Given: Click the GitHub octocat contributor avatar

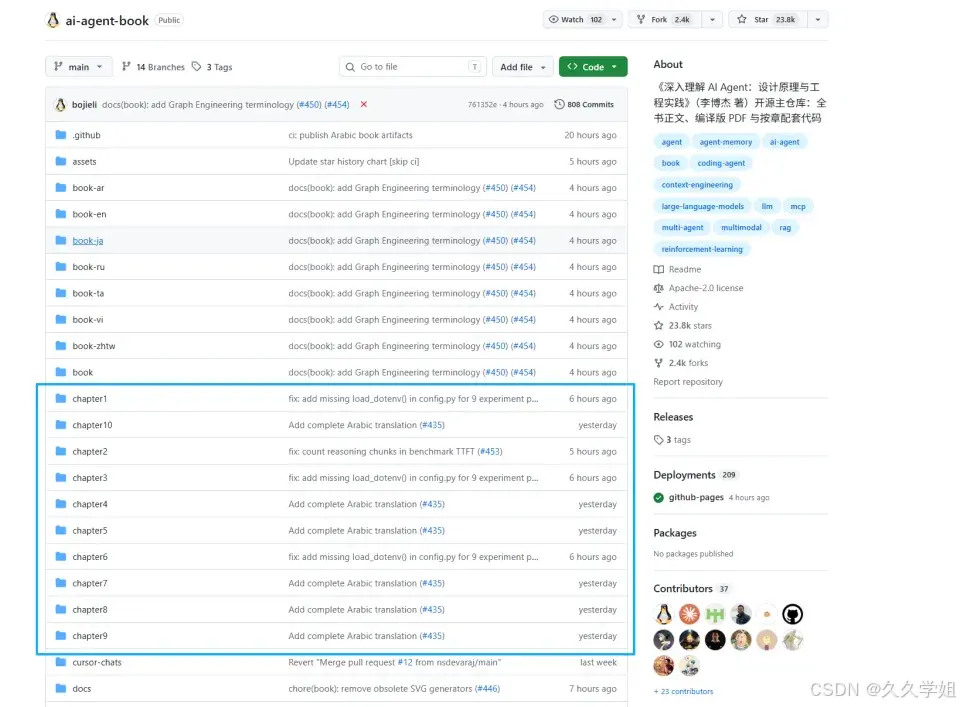Looking at the screenshot, I should tap(792, 614).
